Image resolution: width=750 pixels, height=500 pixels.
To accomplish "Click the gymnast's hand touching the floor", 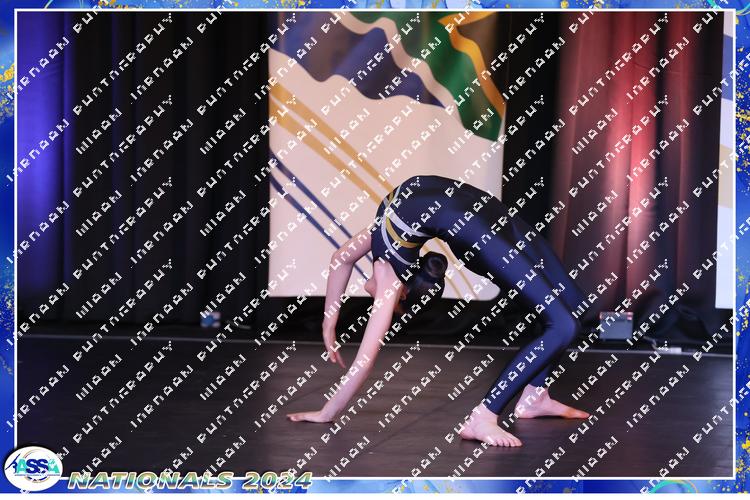I will (312, 415).
